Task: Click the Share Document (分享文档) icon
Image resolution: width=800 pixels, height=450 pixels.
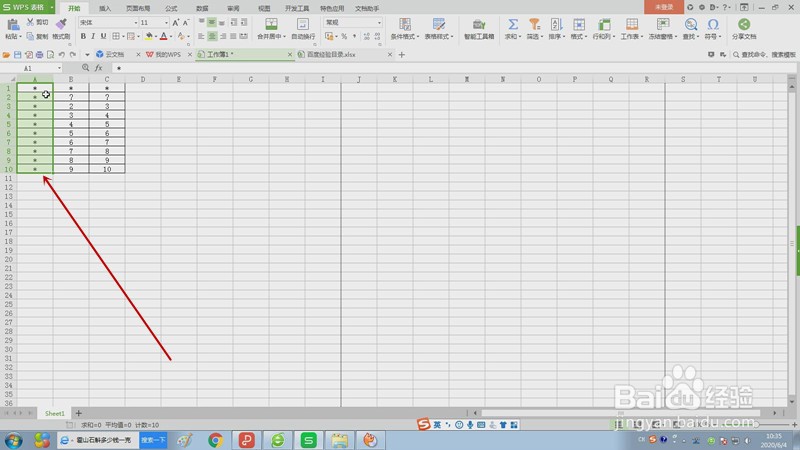Action: coord(744,24)
